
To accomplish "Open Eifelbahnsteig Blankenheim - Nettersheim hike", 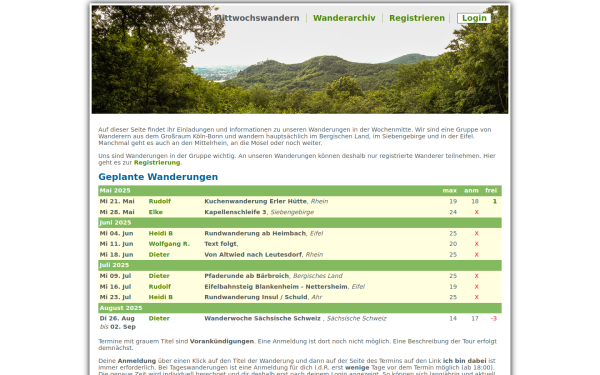I will click(x=276, y=287).
